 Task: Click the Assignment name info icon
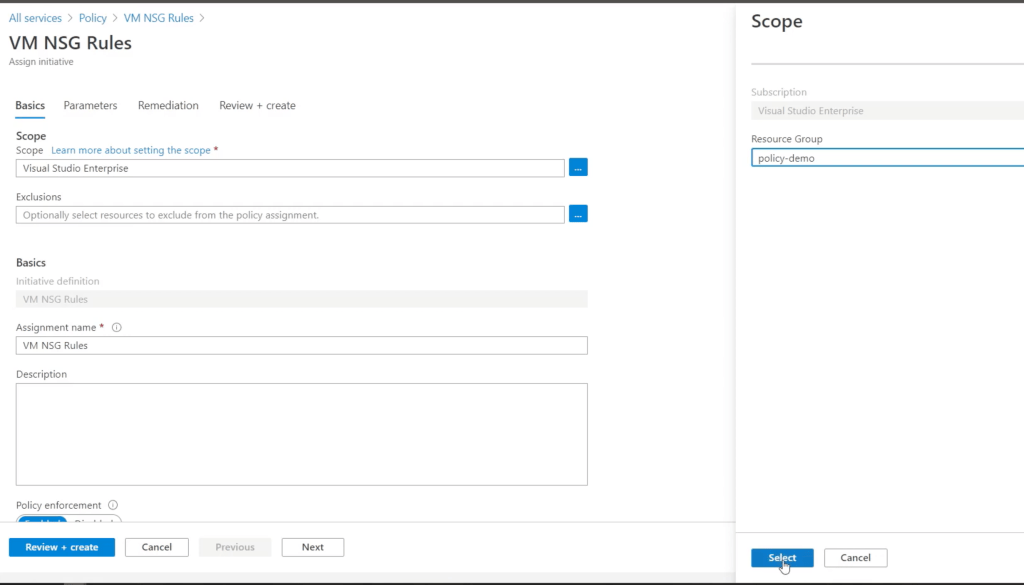pos(117,328)
